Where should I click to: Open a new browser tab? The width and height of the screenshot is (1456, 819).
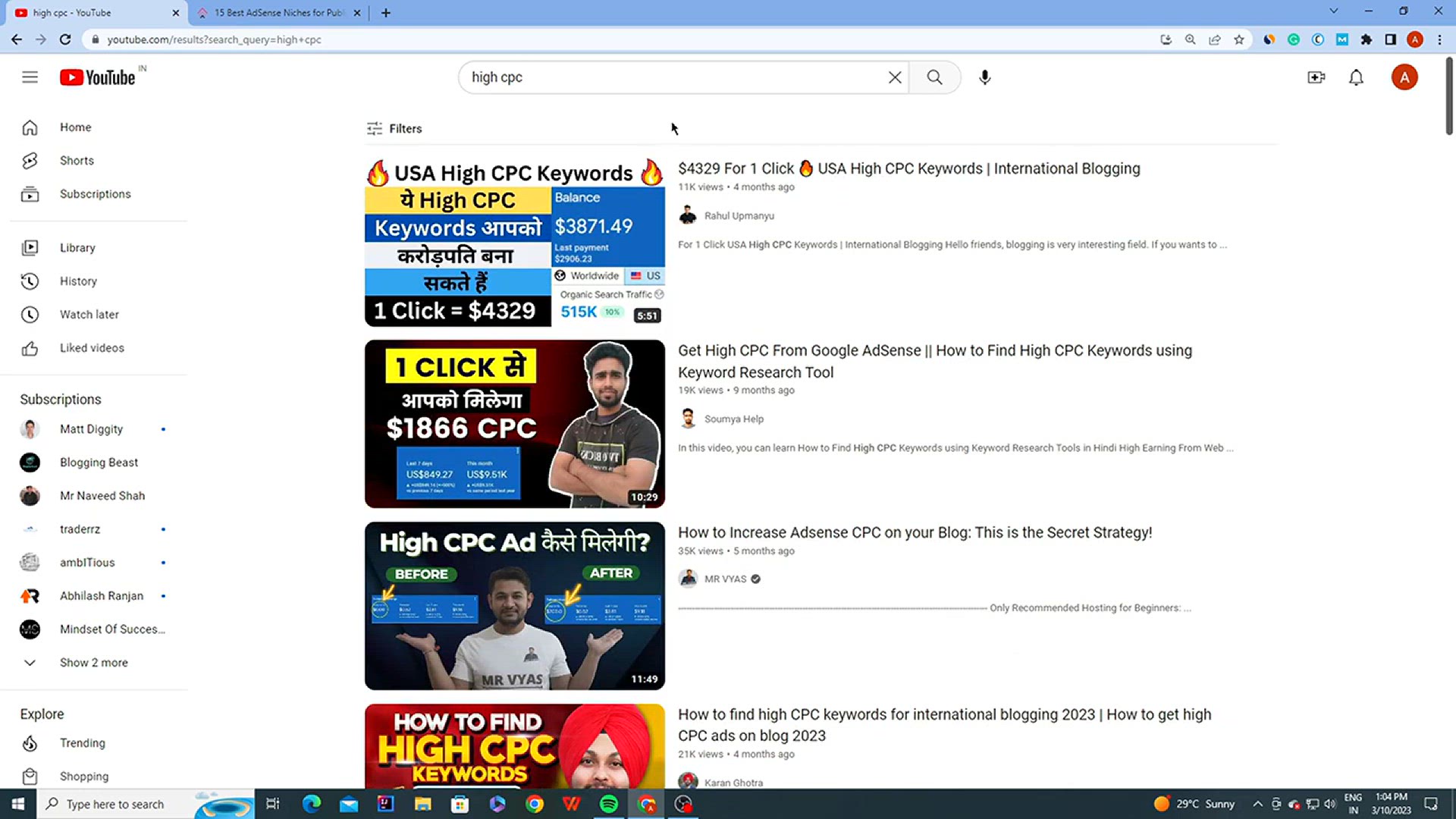[386, 13]
